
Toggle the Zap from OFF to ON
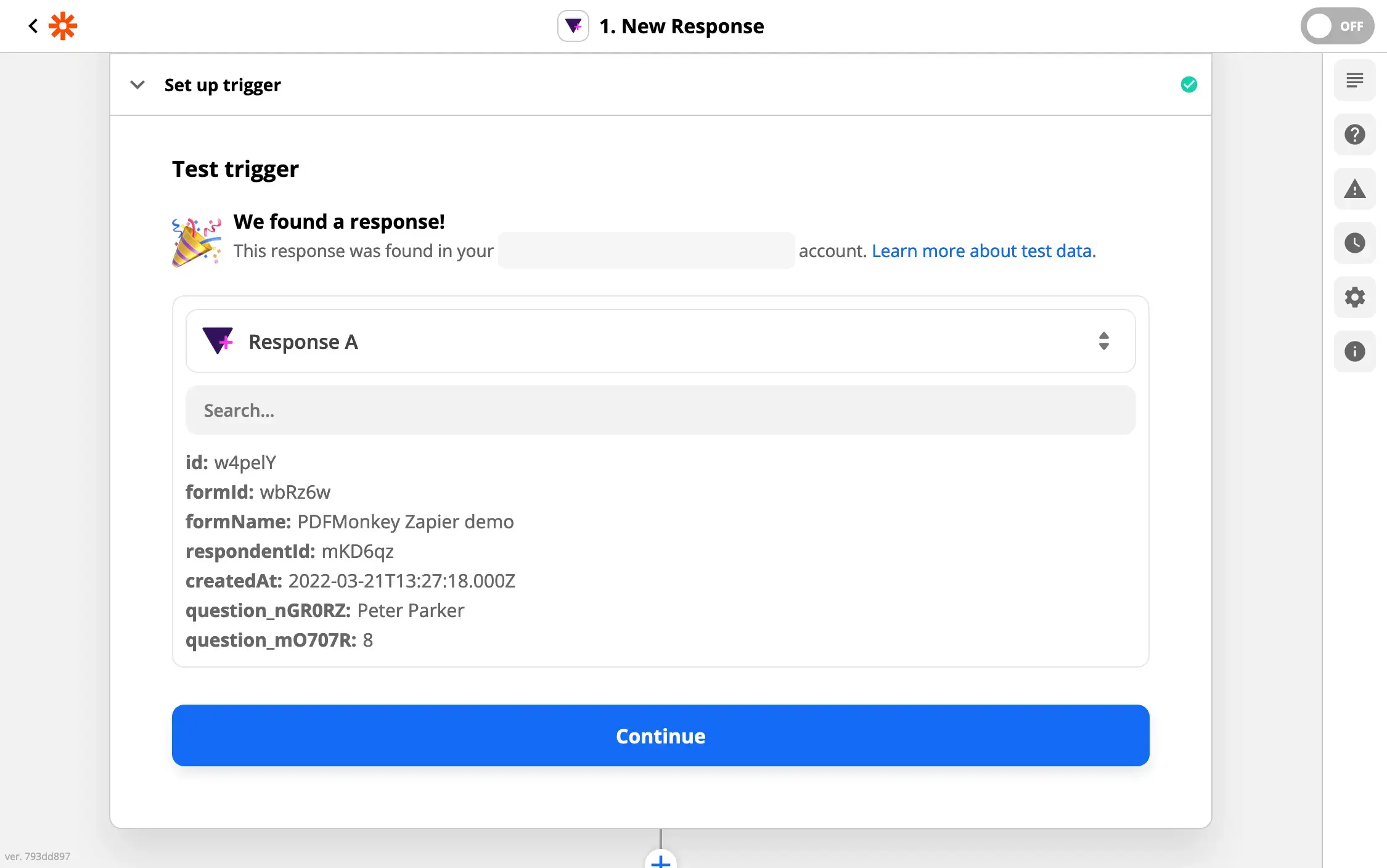(x=1336, y=26)
